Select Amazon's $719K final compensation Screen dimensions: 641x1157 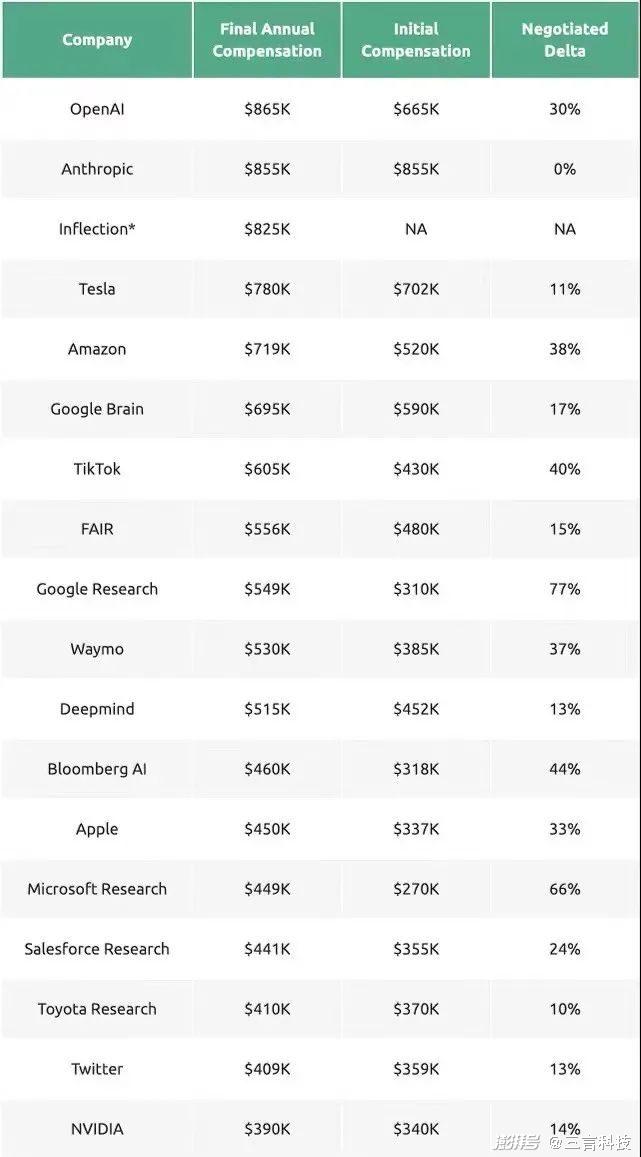(267, 349)
